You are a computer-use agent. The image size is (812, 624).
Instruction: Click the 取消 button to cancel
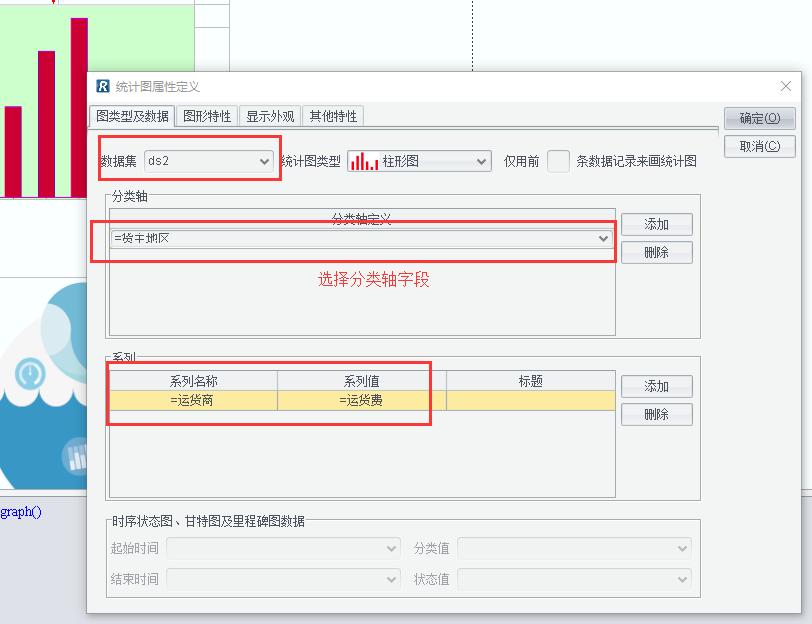coord(759,146)
